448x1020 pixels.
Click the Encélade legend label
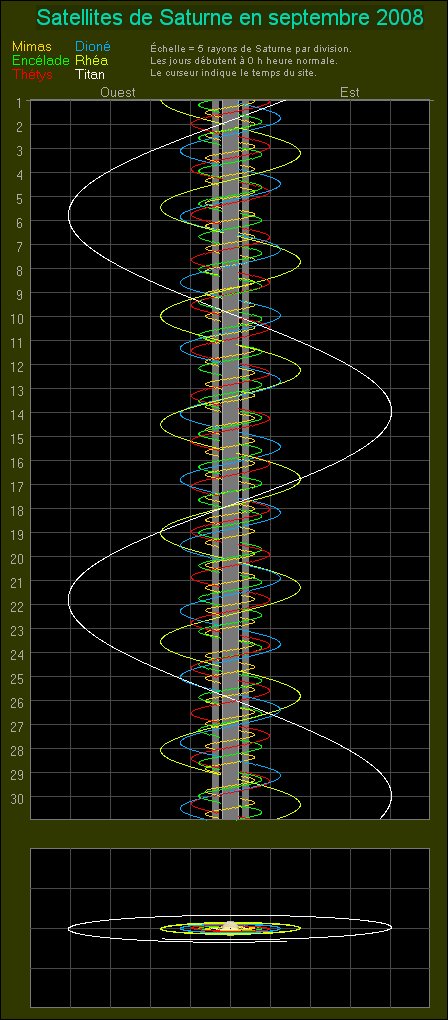(x=40, y=60)
